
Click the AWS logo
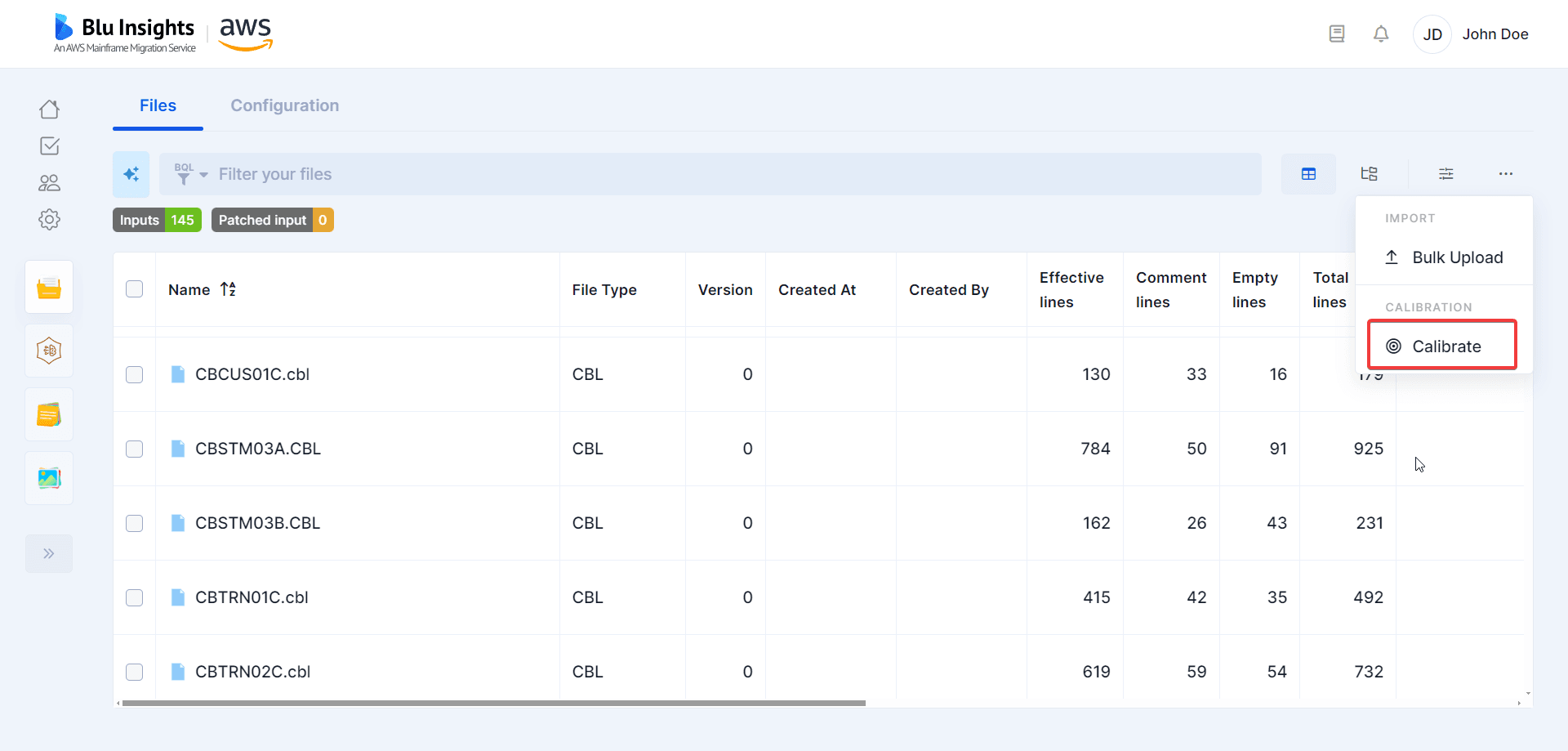click(x=246, y=34)
